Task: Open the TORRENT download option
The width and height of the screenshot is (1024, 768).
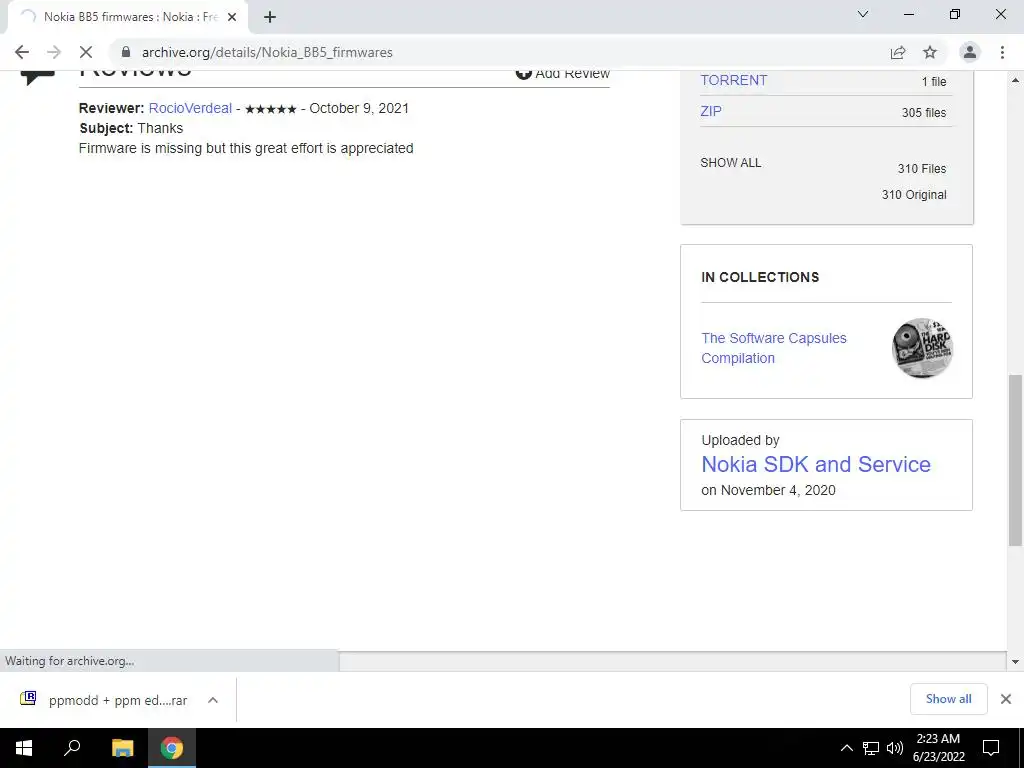Action: tap(733, 80)
